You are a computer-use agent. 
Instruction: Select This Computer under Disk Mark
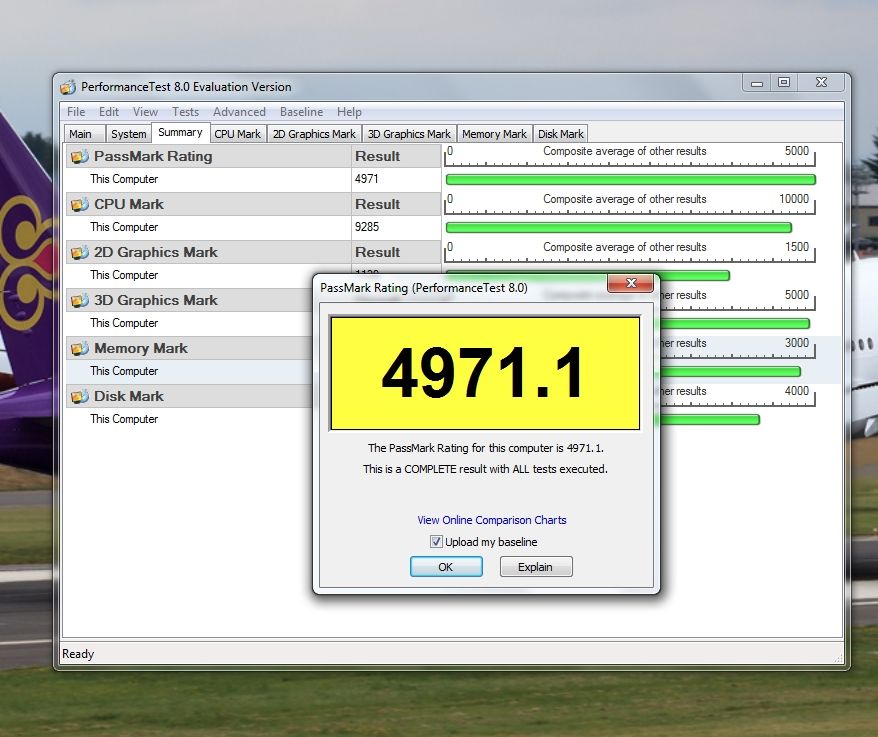click(x=124, y=419)
